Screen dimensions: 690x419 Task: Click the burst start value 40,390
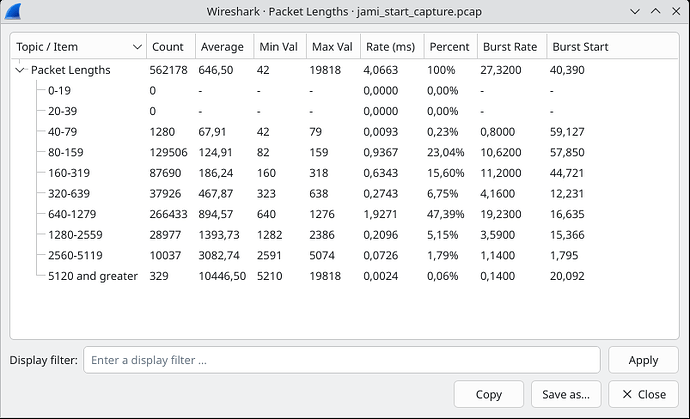tap(567, 70)
